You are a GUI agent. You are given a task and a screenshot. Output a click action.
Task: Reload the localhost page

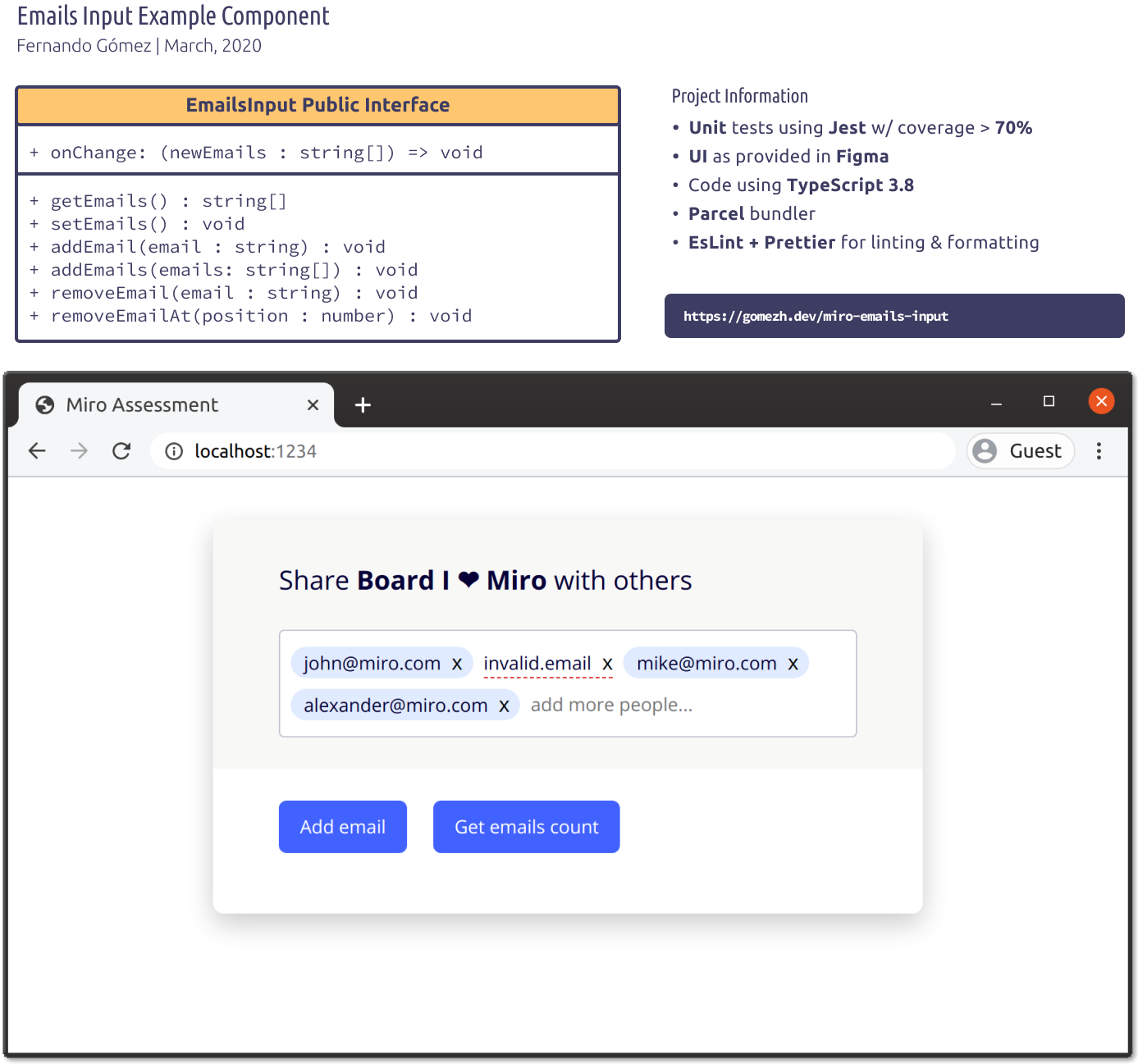[x=121, y=451]
